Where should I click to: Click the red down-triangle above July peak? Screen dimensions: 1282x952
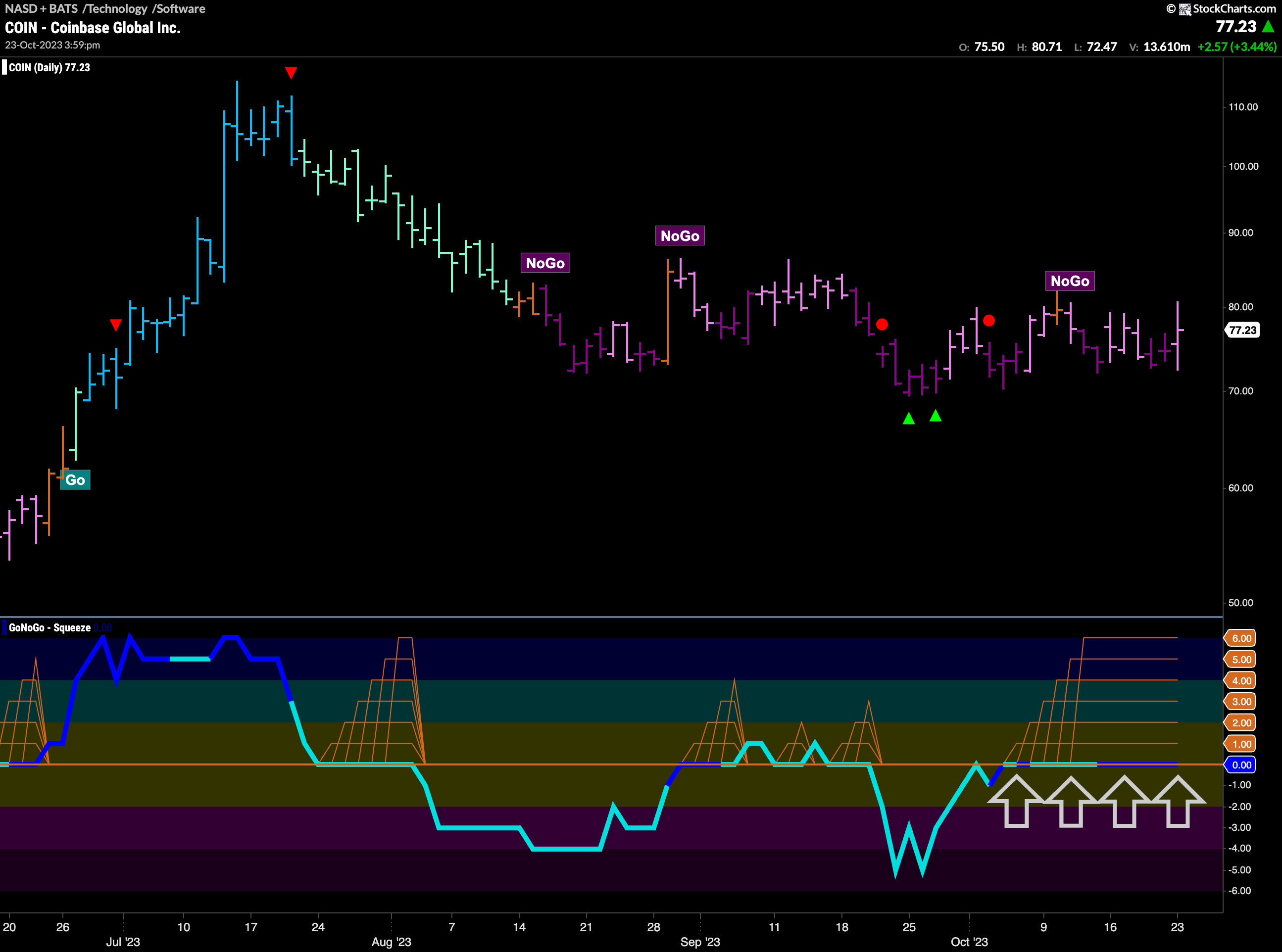coord(291,73)
